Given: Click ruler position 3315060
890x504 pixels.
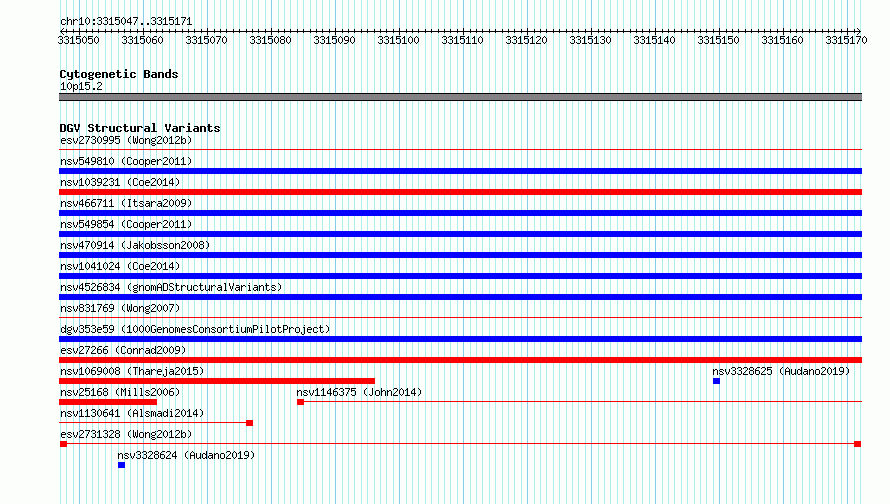Looking at the screenshot, I should tap(142, 40).
